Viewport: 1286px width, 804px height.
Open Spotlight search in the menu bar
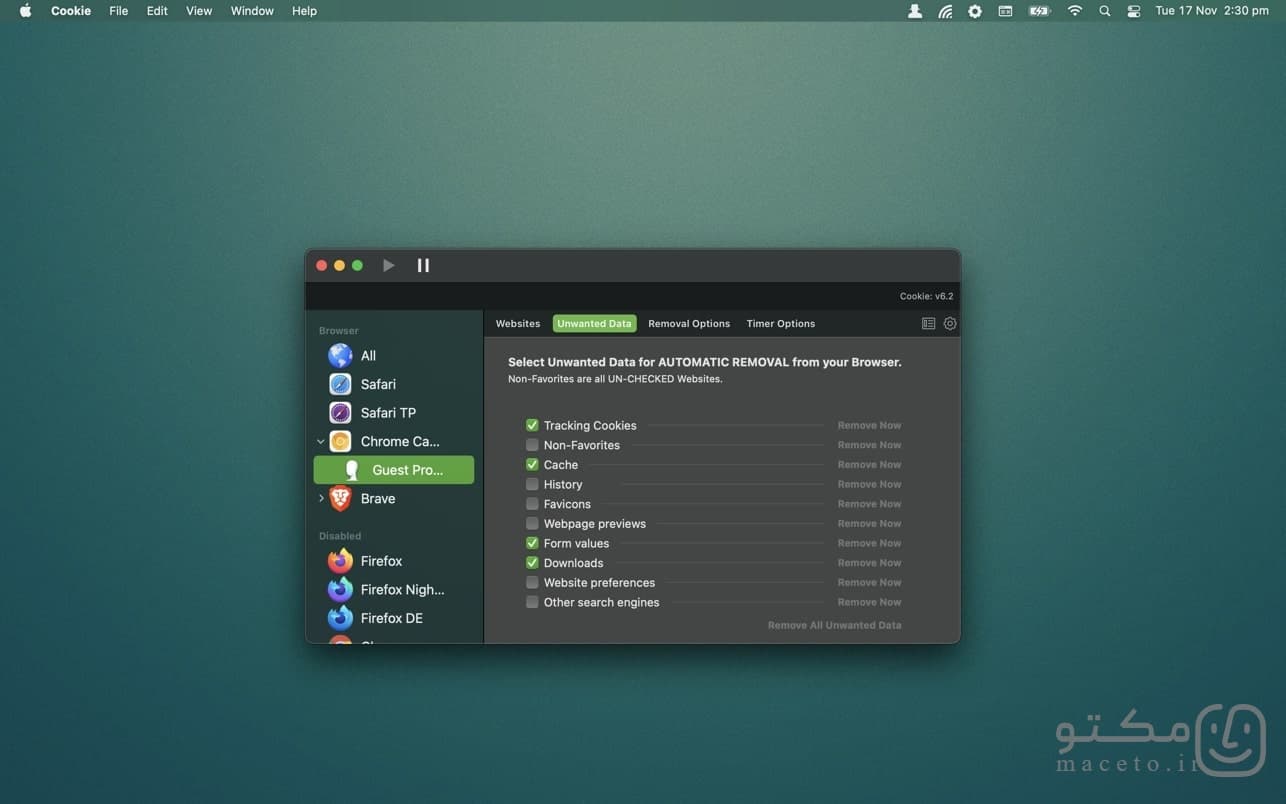1104,11
